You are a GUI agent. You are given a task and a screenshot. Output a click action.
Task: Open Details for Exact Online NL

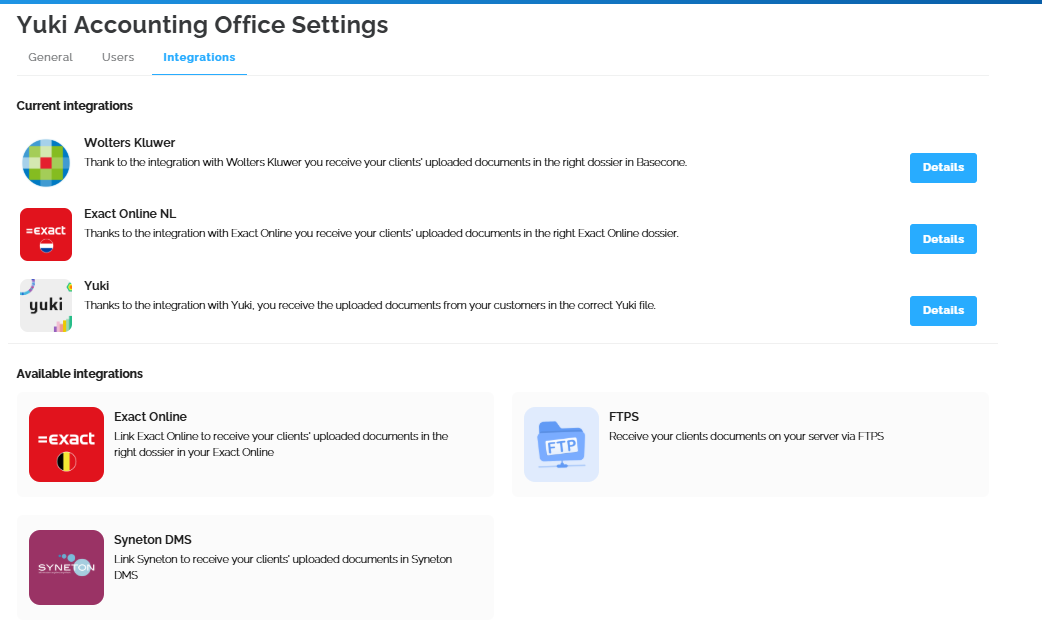click(943, 239)
